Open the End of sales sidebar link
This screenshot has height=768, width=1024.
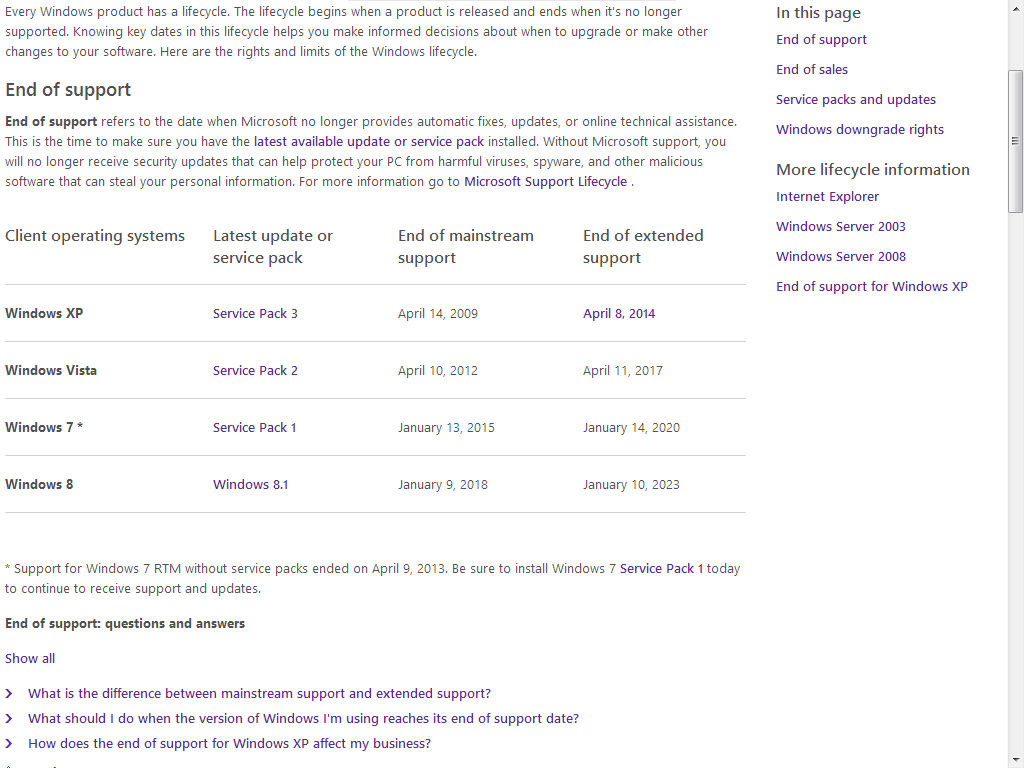click(812, 70)
